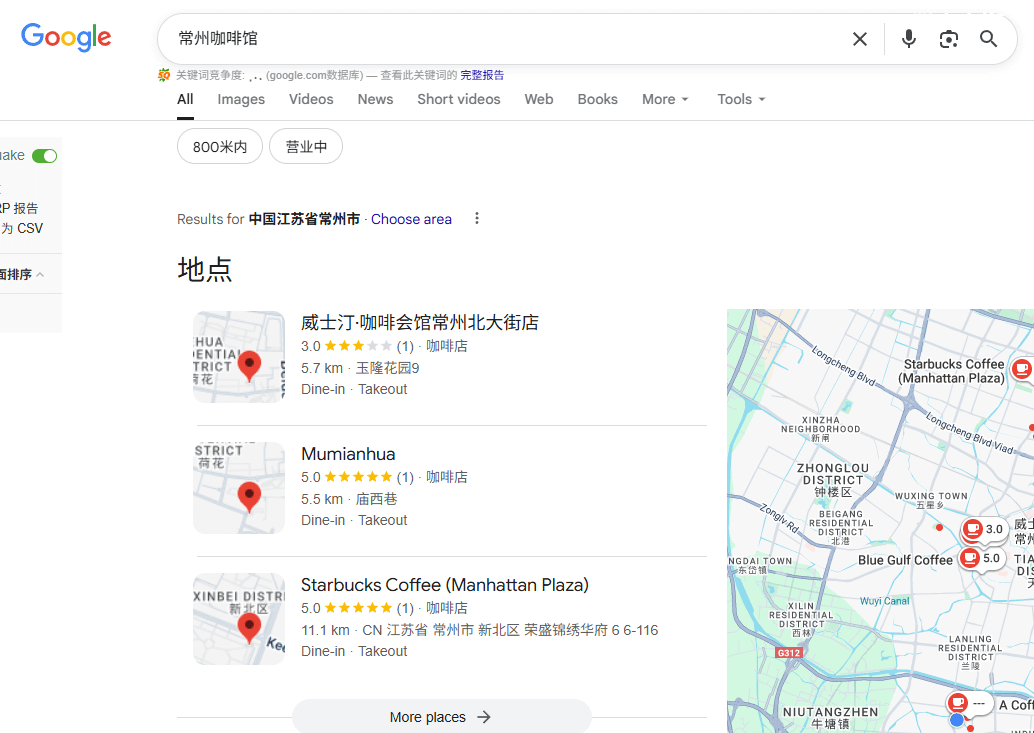Expand the More search tab dropdown
The width and height of the screenshot is (1034, 733).
tap(665, 99)
